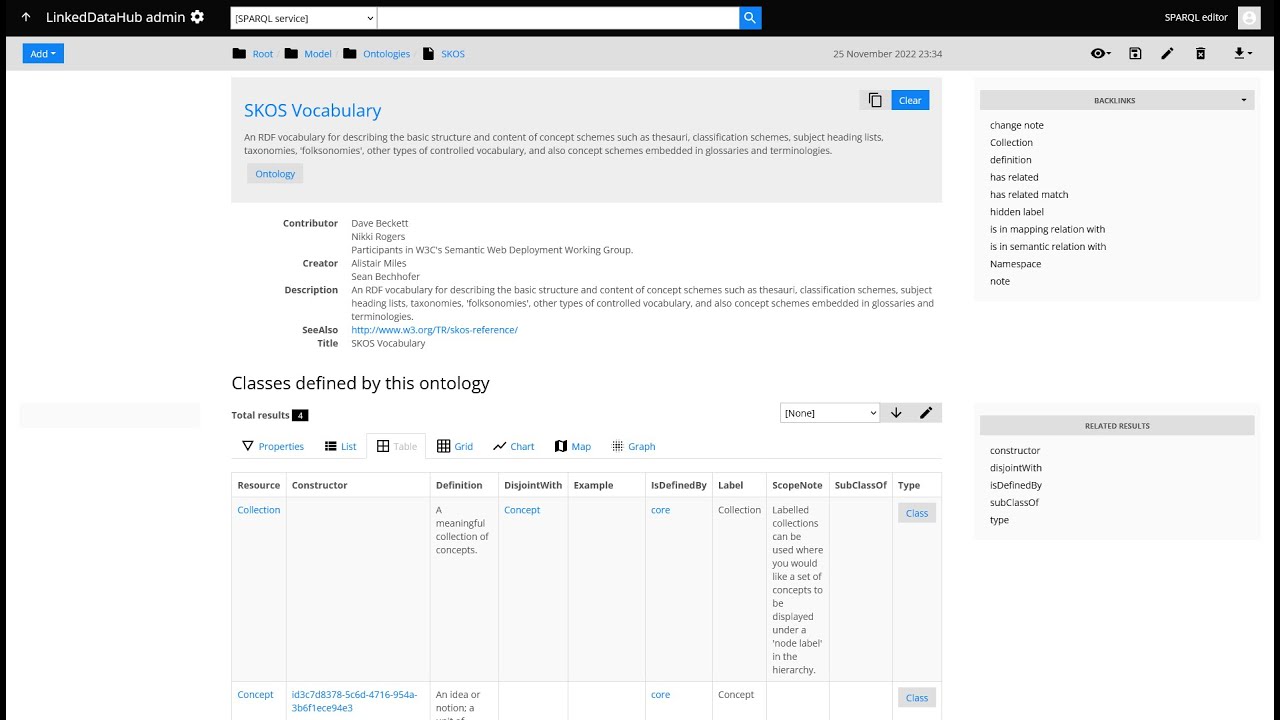Click the 'isDefinedBy' related result
The height and width of the screenshot is (720, 1280).
[x=1016, y=485]
